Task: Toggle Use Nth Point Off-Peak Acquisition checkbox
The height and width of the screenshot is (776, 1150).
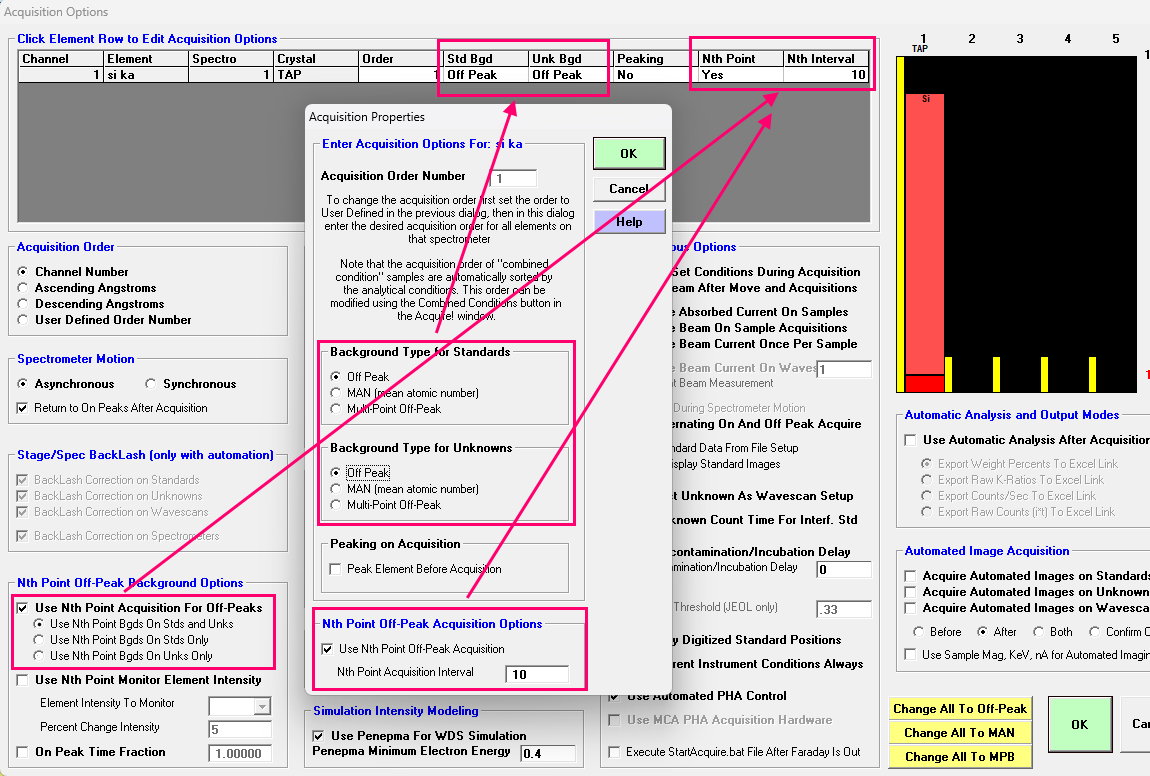Action: (x=328, y=649)
